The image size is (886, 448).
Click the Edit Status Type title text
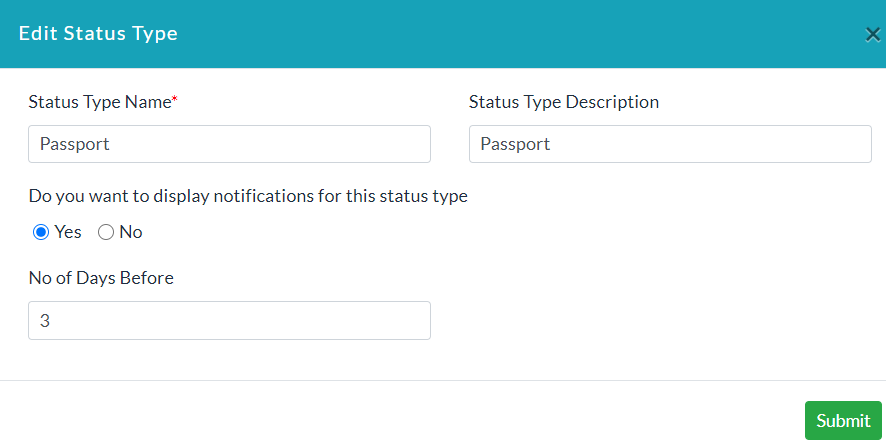click(x=98, y=33)
